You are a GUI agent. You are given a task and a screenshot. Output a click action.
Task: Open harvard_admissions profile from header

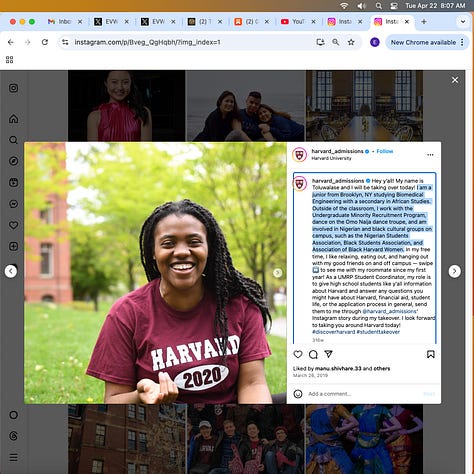337,151
